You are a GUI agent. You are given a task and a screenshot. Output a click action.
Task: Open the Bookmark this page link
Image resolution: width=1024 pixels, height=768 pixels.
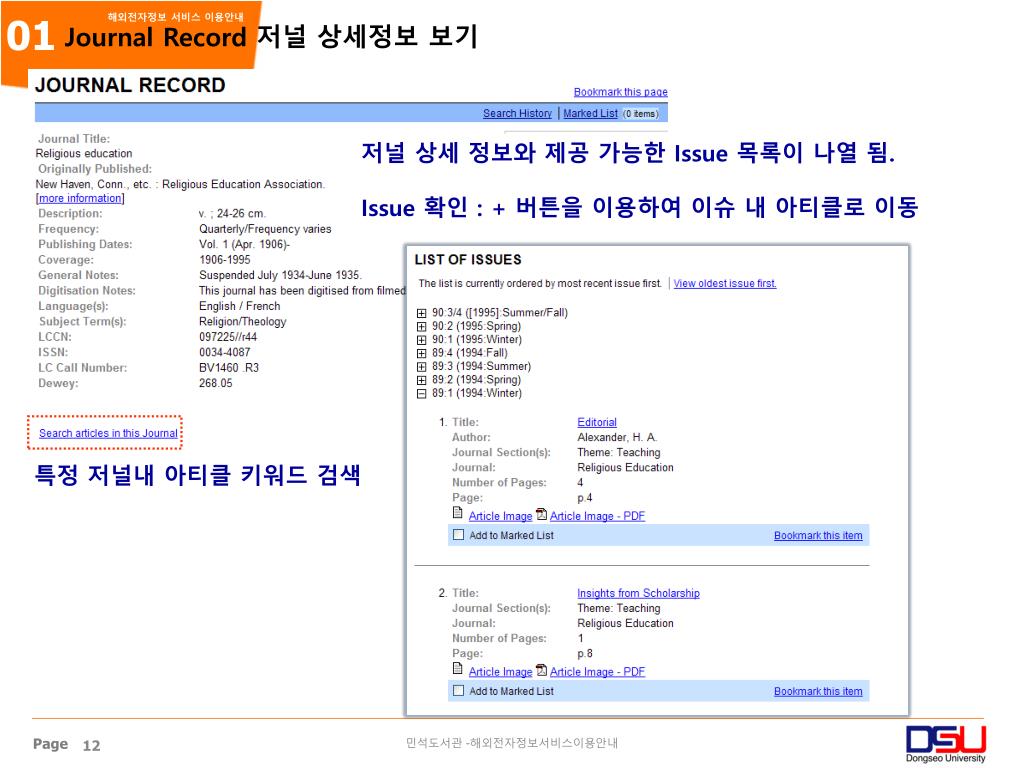click(x=620, y=92)
